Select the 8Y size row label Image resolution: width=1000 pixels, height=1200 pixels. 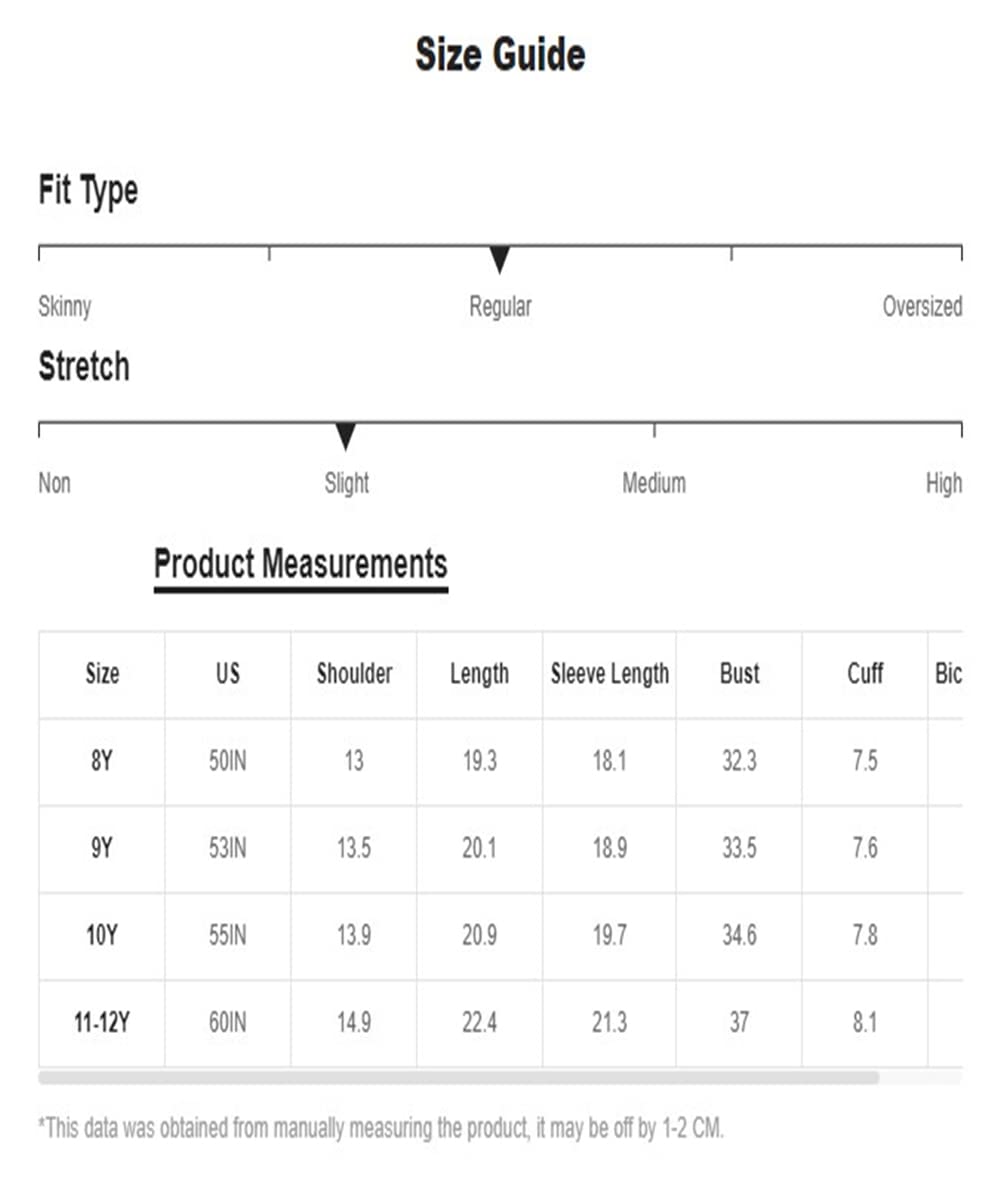point(102,762)
